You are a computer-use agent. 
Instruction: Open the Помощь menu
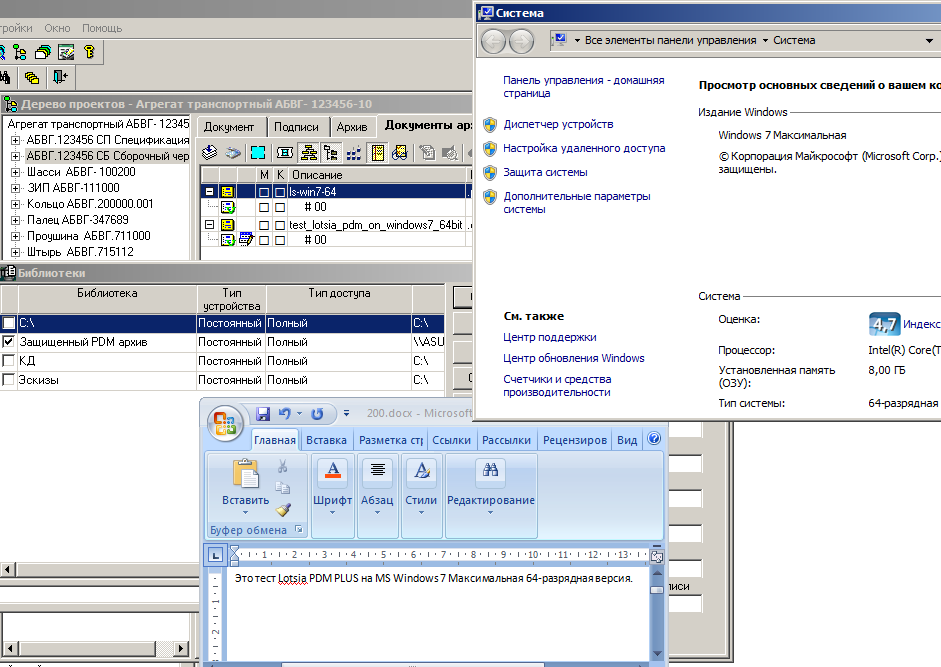[102, 28]
